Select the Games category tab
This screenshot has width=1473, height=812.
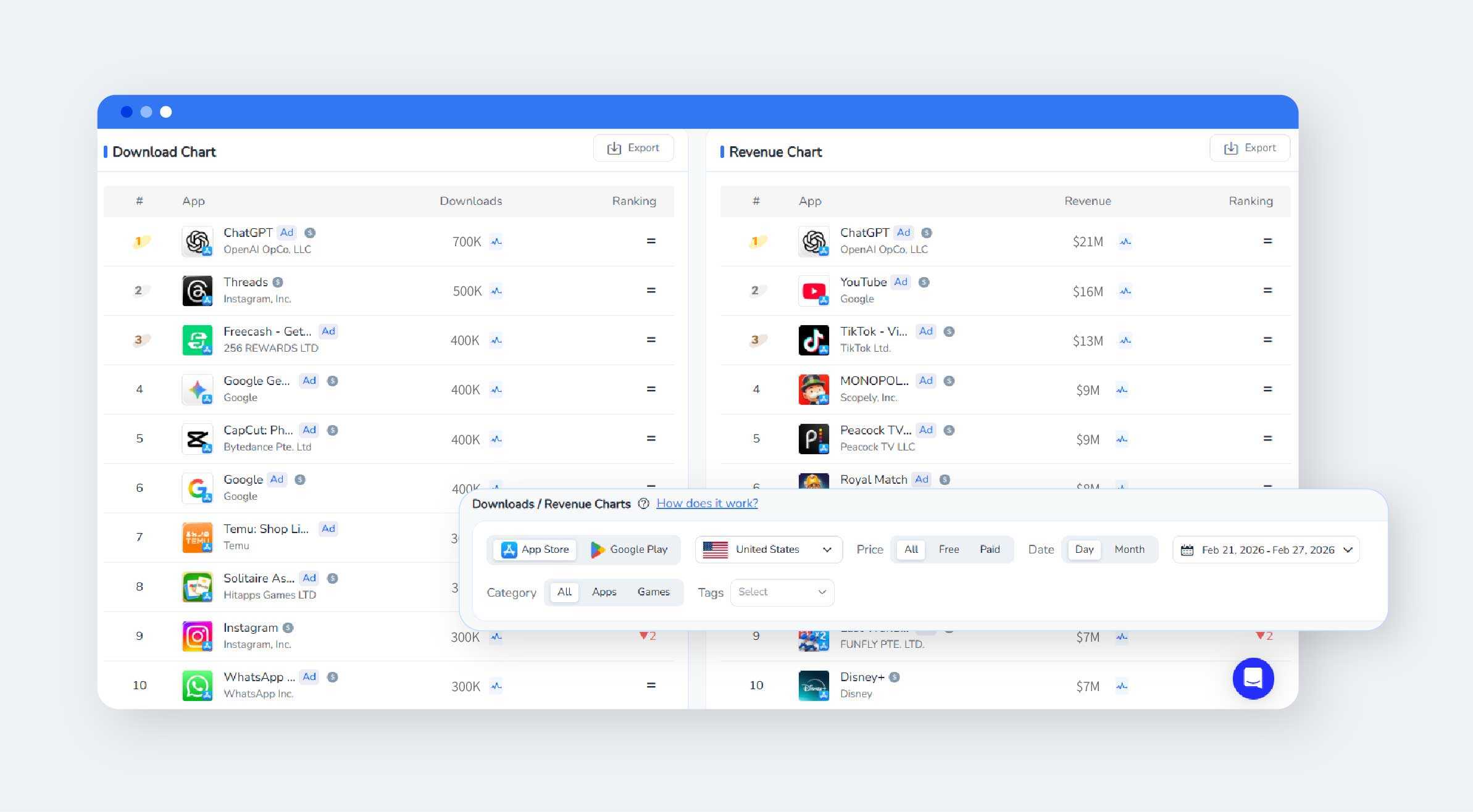pyautogui.click(x=653, y=592)
